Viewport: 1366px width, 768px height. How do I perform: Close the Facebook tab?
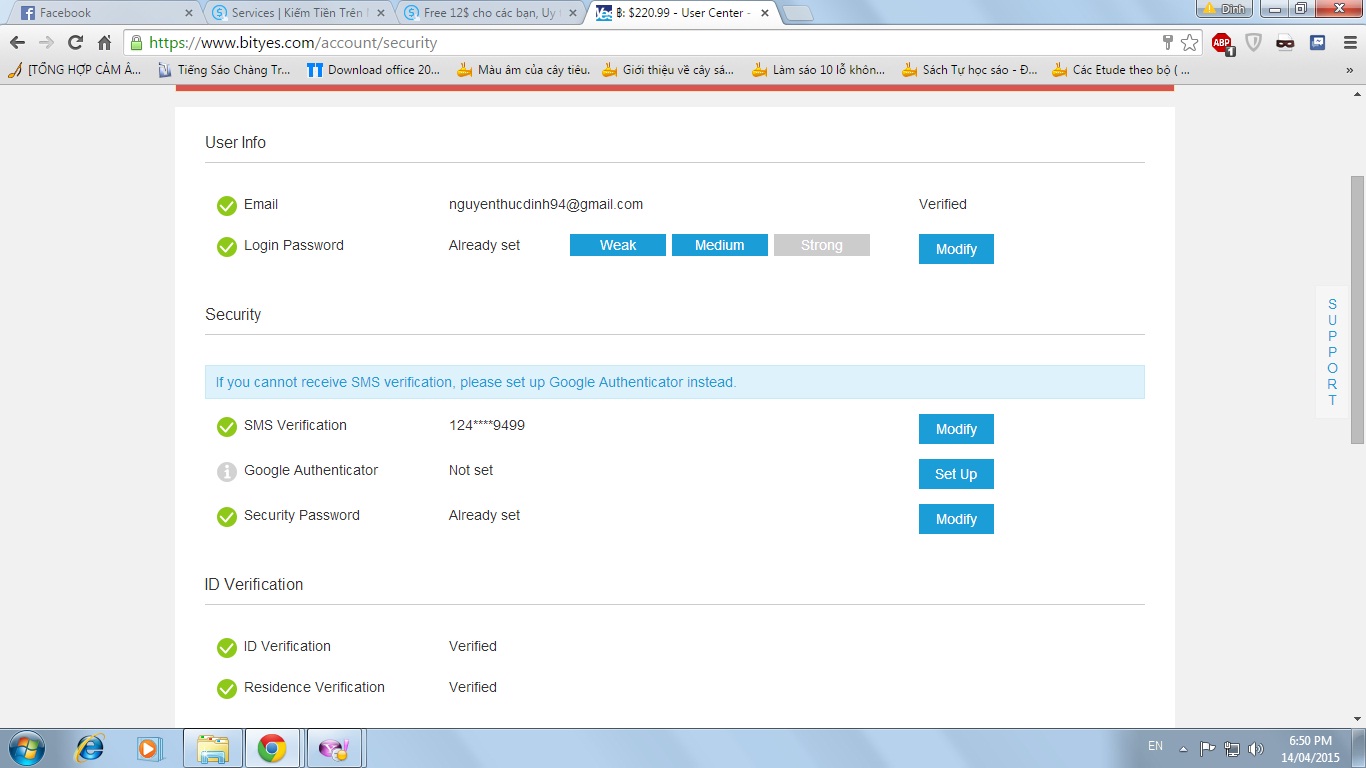pos(189,13)
